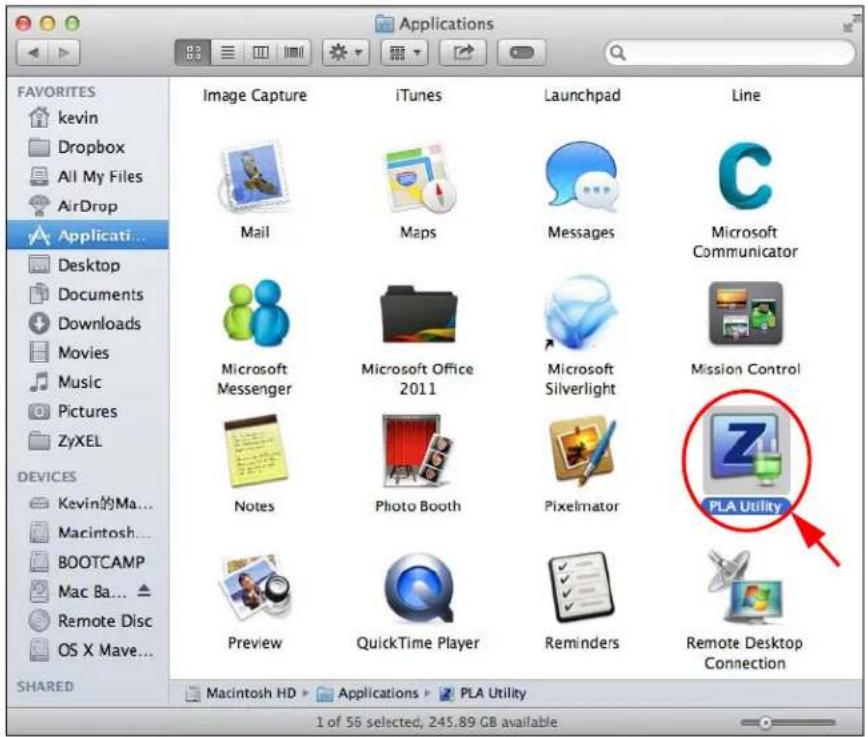
Task: Select the Macintosh volume in sidebar
Action: pyautogui.click(x=87, y=533)
